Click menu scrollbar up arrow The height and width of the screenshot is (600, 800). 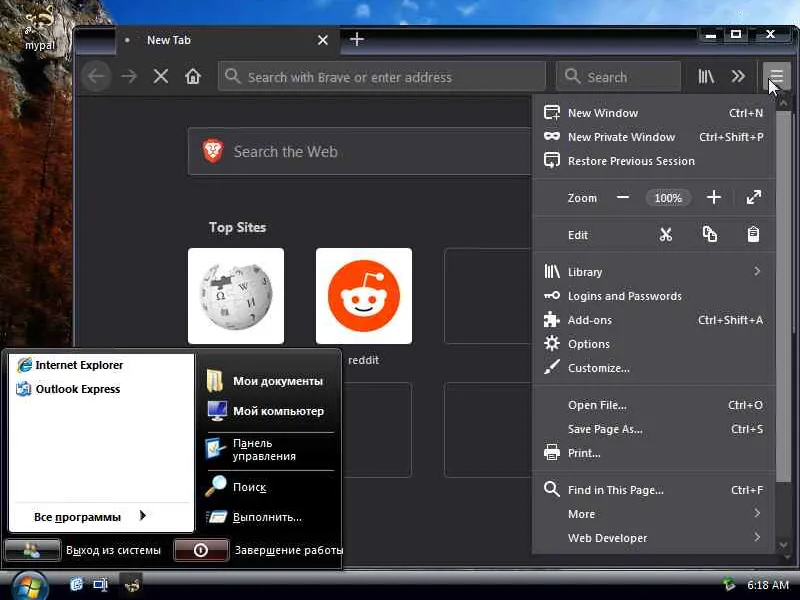pyautogui.click(x=783, y=104)
